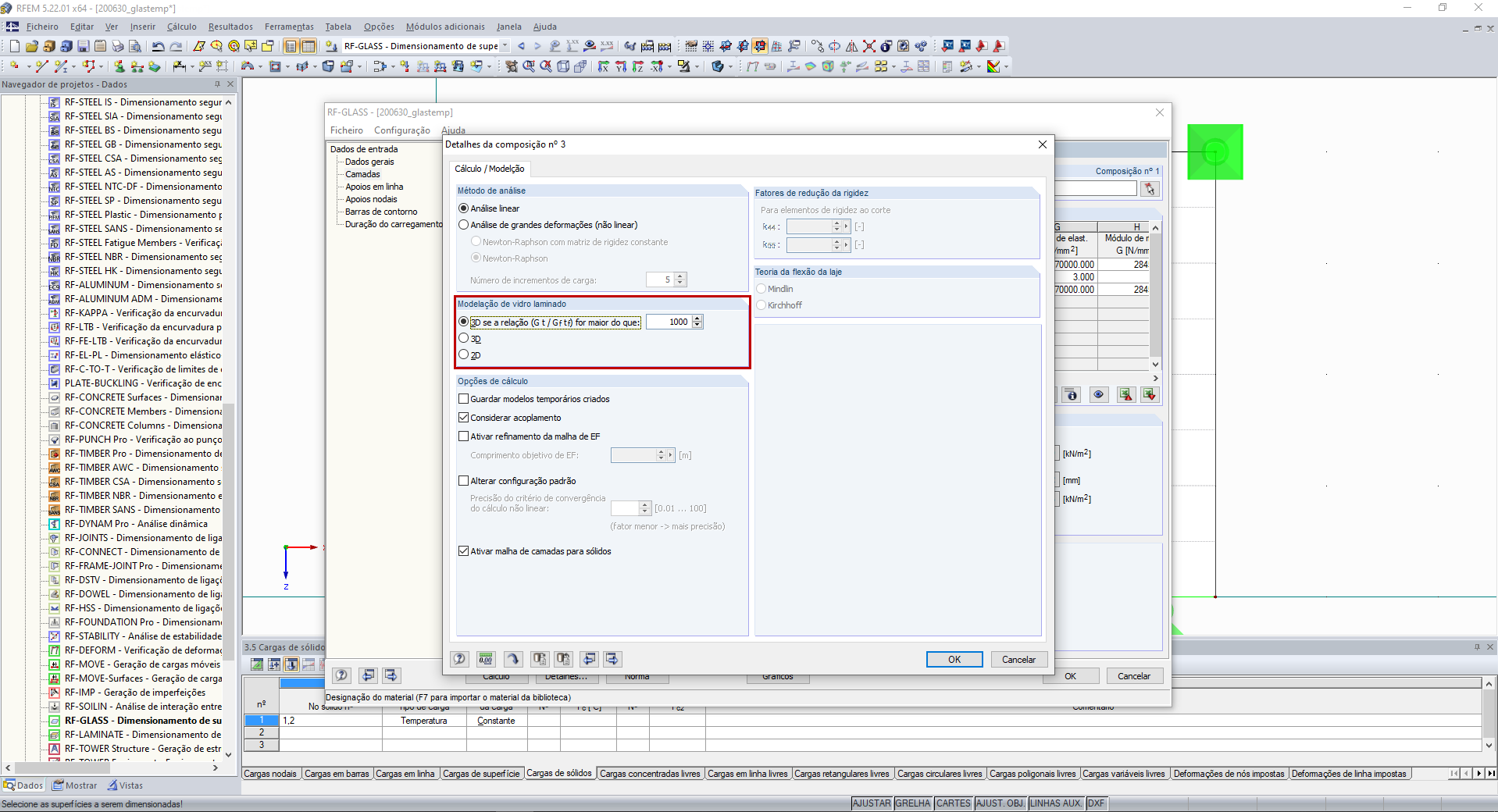Click the show Z-axis view icon
Image resolution: width=1498 pixels, height=812 pixels.
tap(638, 66)
